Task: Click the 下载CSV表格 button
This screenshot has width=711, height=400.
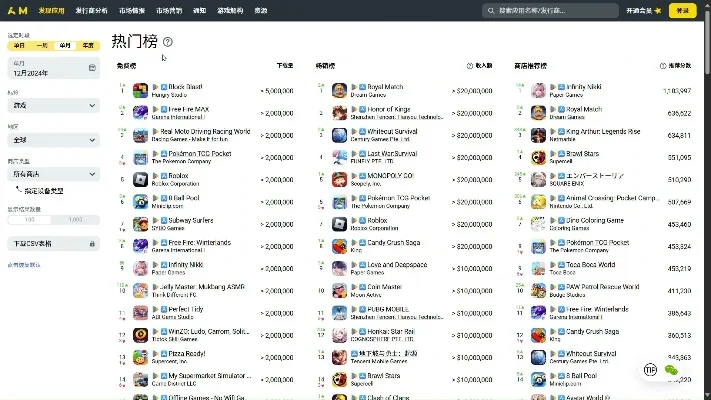Action: [54, 244]
